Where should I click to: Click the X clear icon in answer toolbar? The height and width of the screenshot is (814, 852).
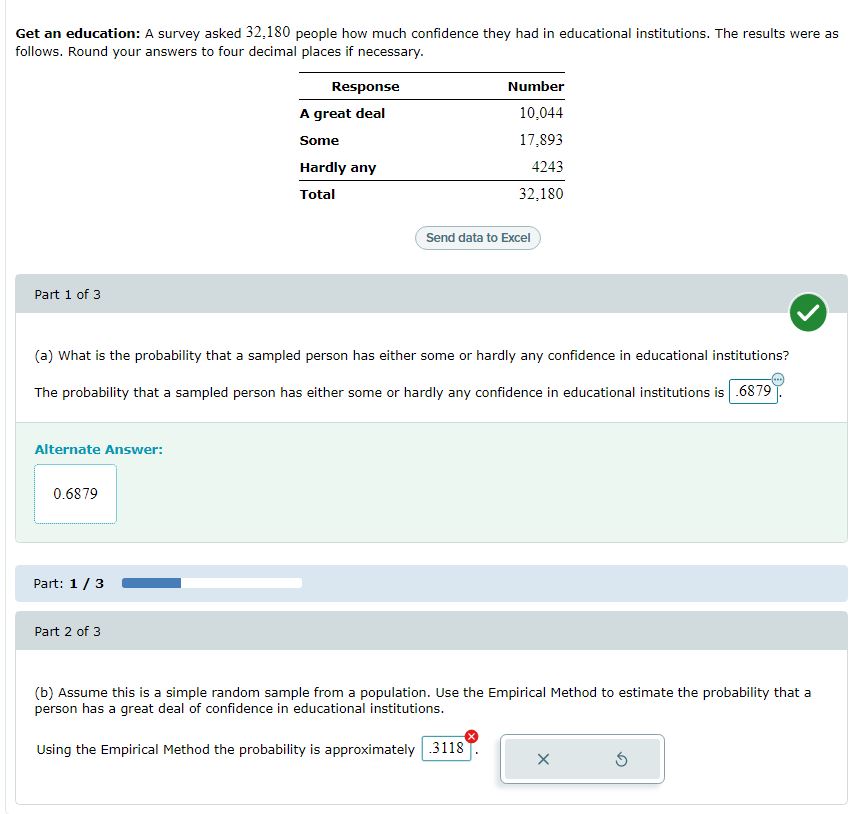(x=543, y=759)
